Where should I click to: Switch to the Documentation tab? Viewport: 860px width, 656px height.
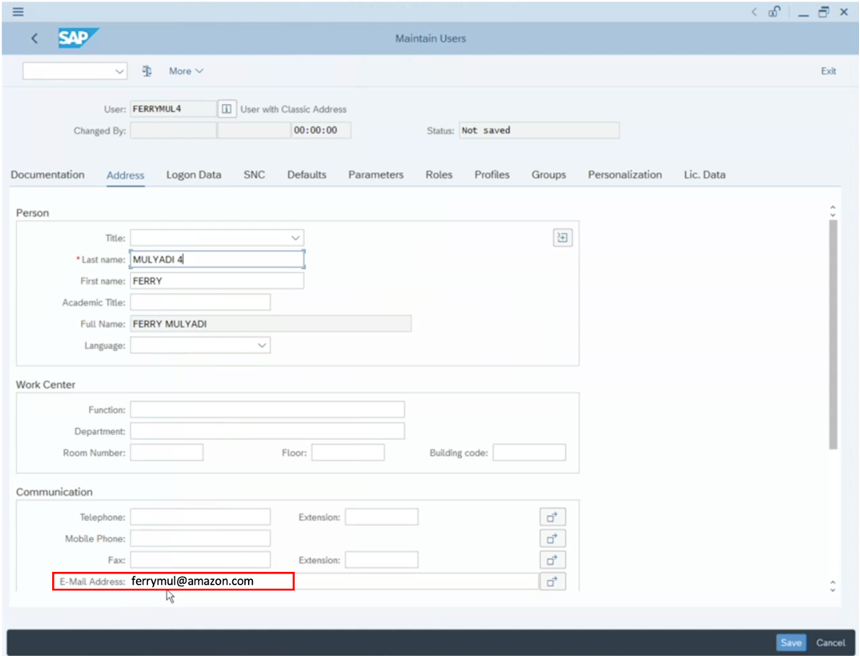(x=48, y=174)
